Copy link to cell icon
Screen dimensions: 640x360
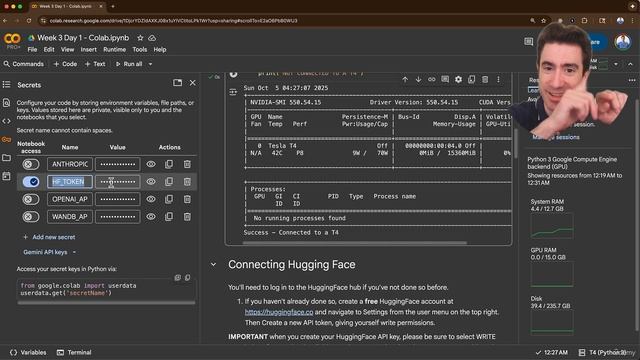coord(431,80)
